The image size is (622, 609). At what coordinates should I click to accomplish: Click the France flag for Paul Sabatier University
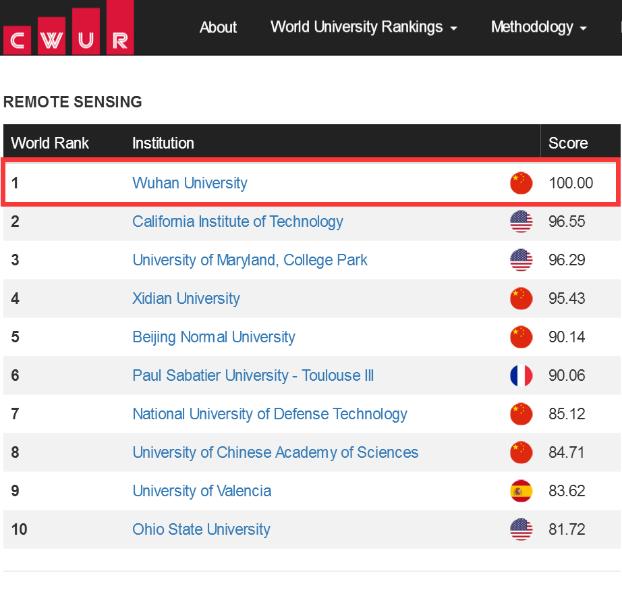pyautogui.click(x=521, y=376)
